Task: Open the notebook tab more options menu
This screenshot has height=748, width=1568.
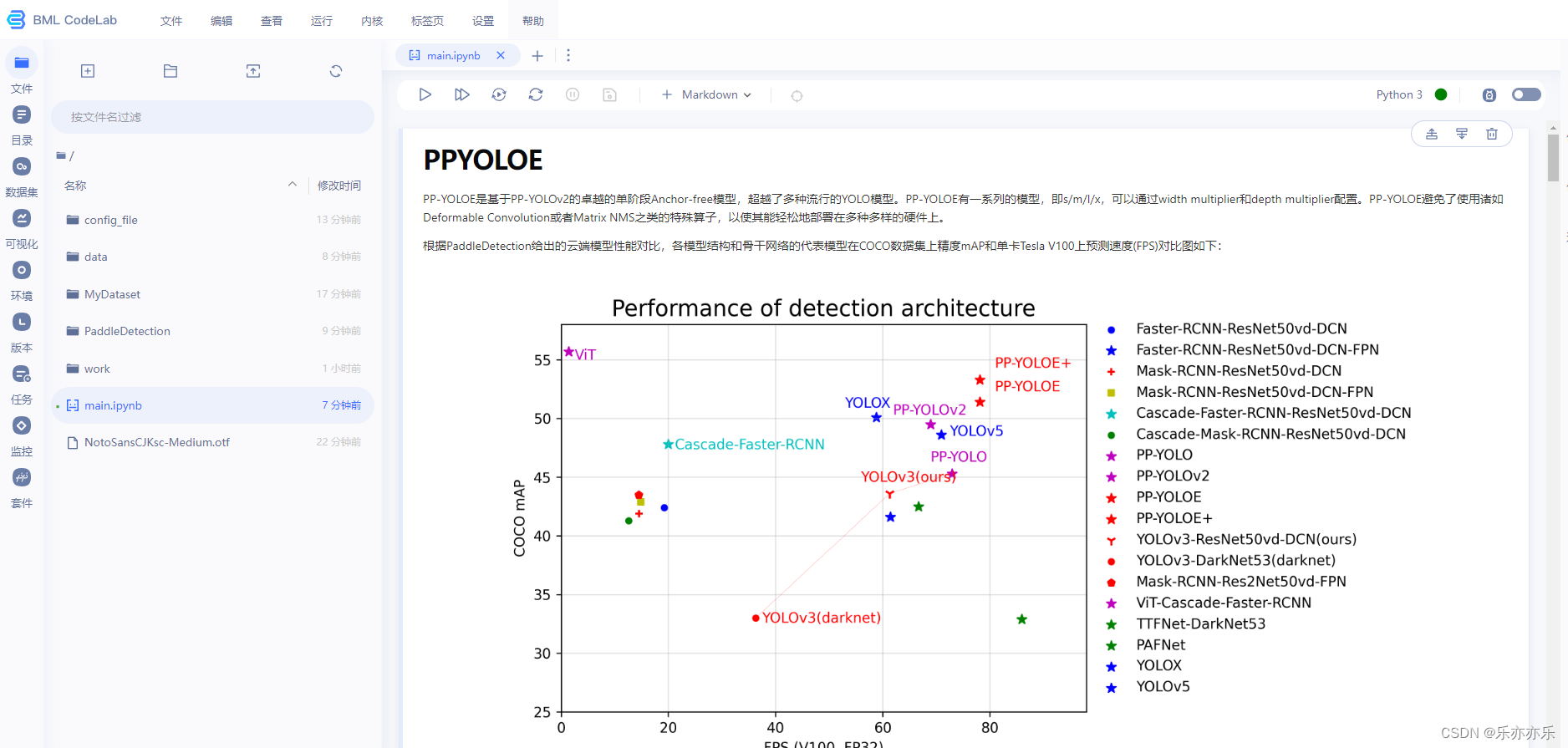Action: pyautogui.click(x=568, y=55)
